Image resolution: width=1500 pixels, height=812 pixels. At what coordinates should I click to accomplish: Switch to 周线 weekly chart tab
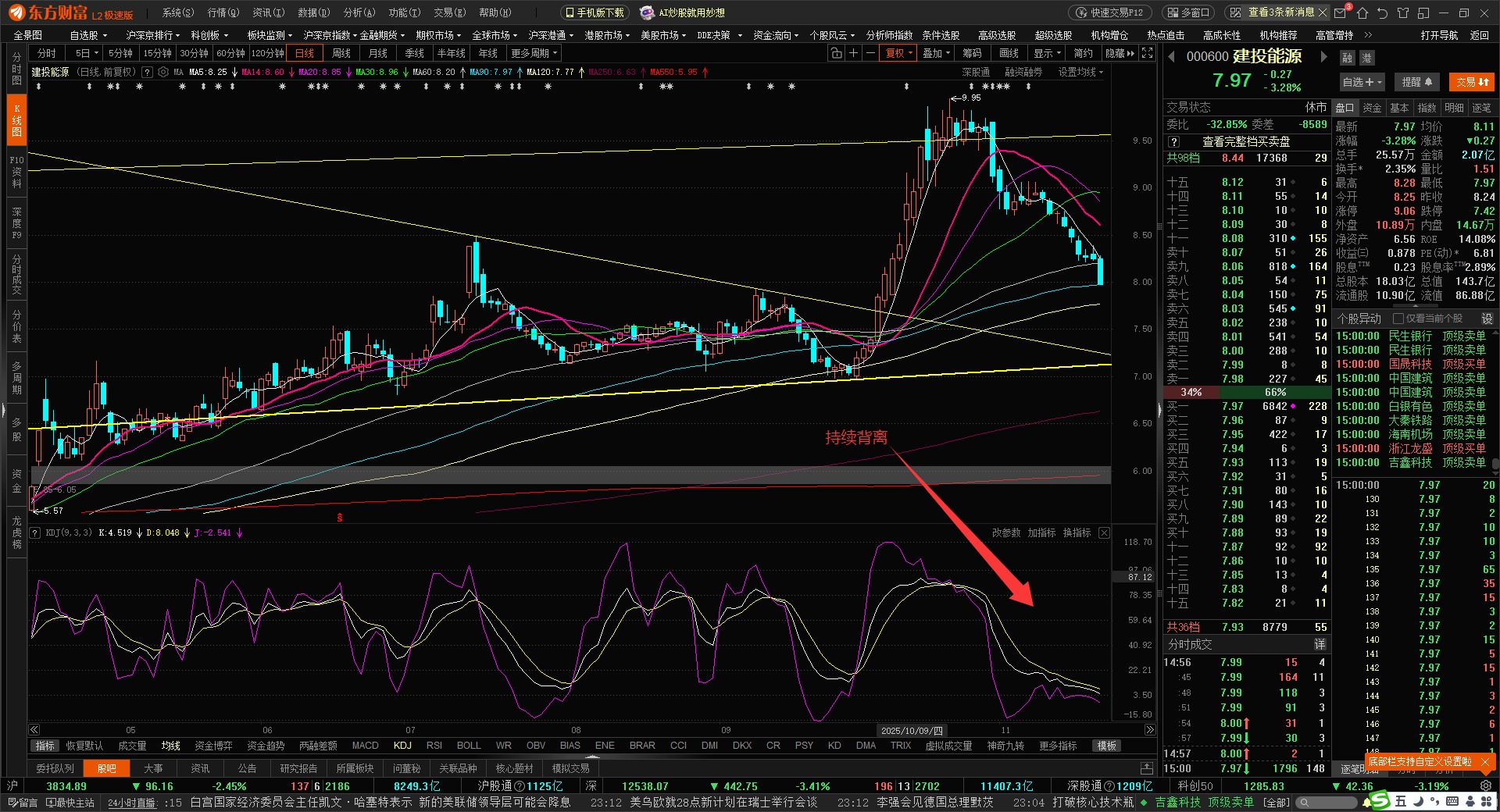341,53
